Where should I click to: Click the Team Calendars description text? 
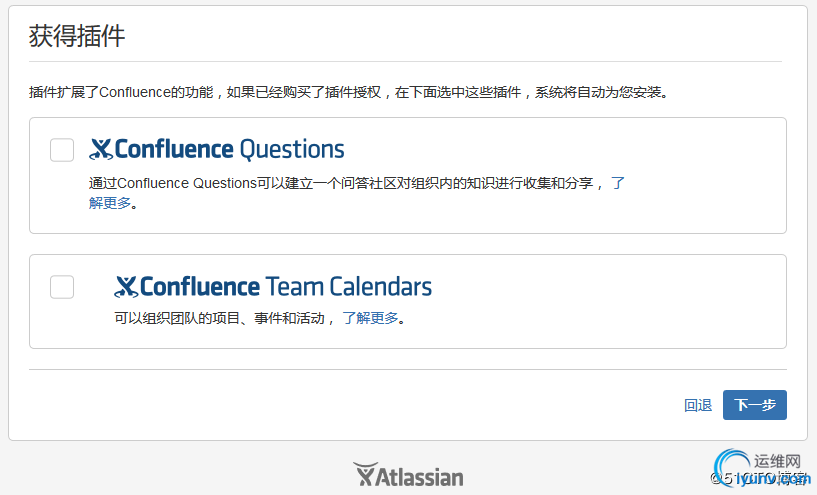225,318
